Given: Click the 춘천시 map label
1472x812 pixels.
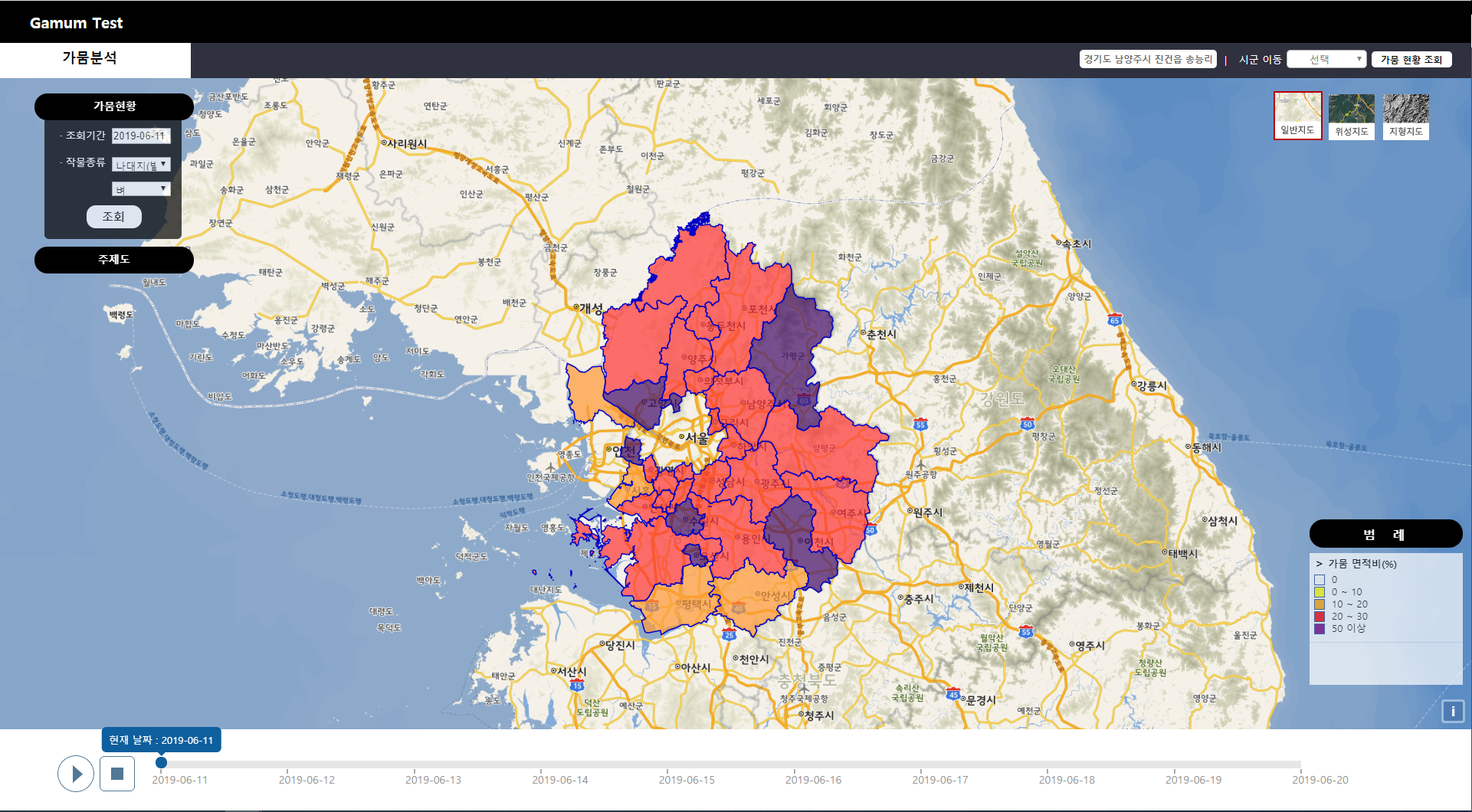Looking at the screenshot, I should (878, 334).
